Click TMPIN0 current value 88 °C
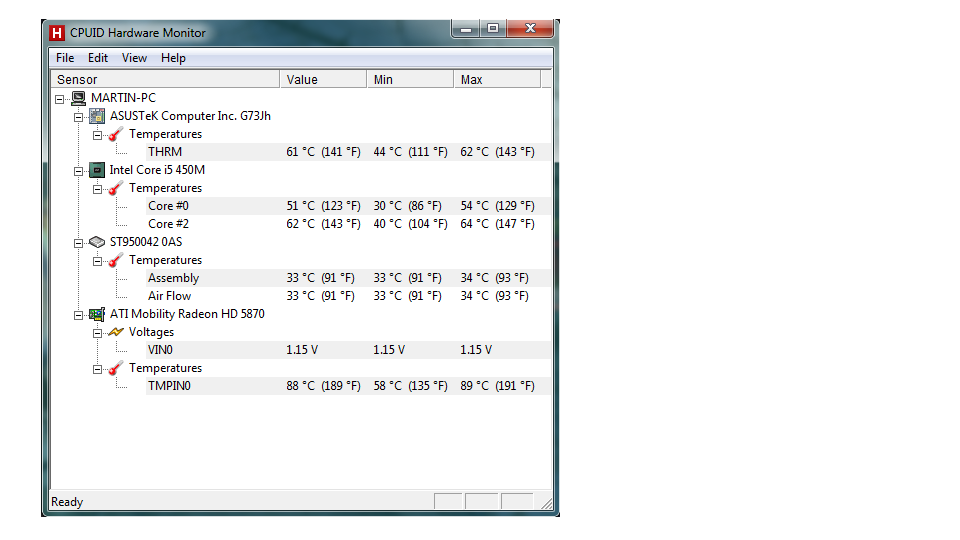 [x=323, y=386]
